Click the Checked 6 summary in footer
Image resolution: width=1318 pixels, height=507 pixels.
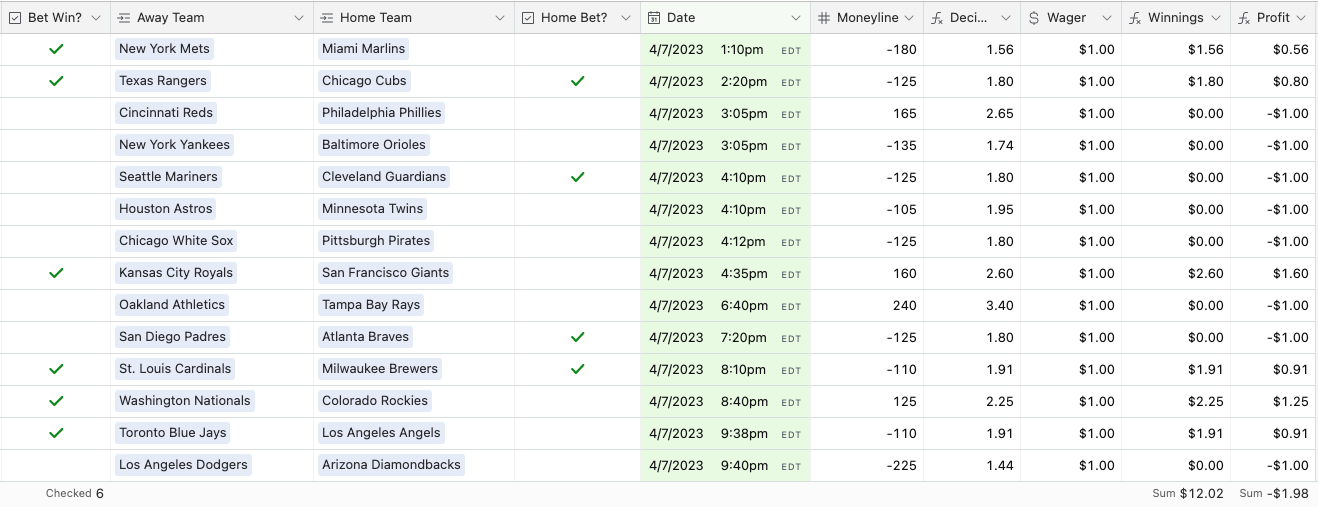pos(75,493)
